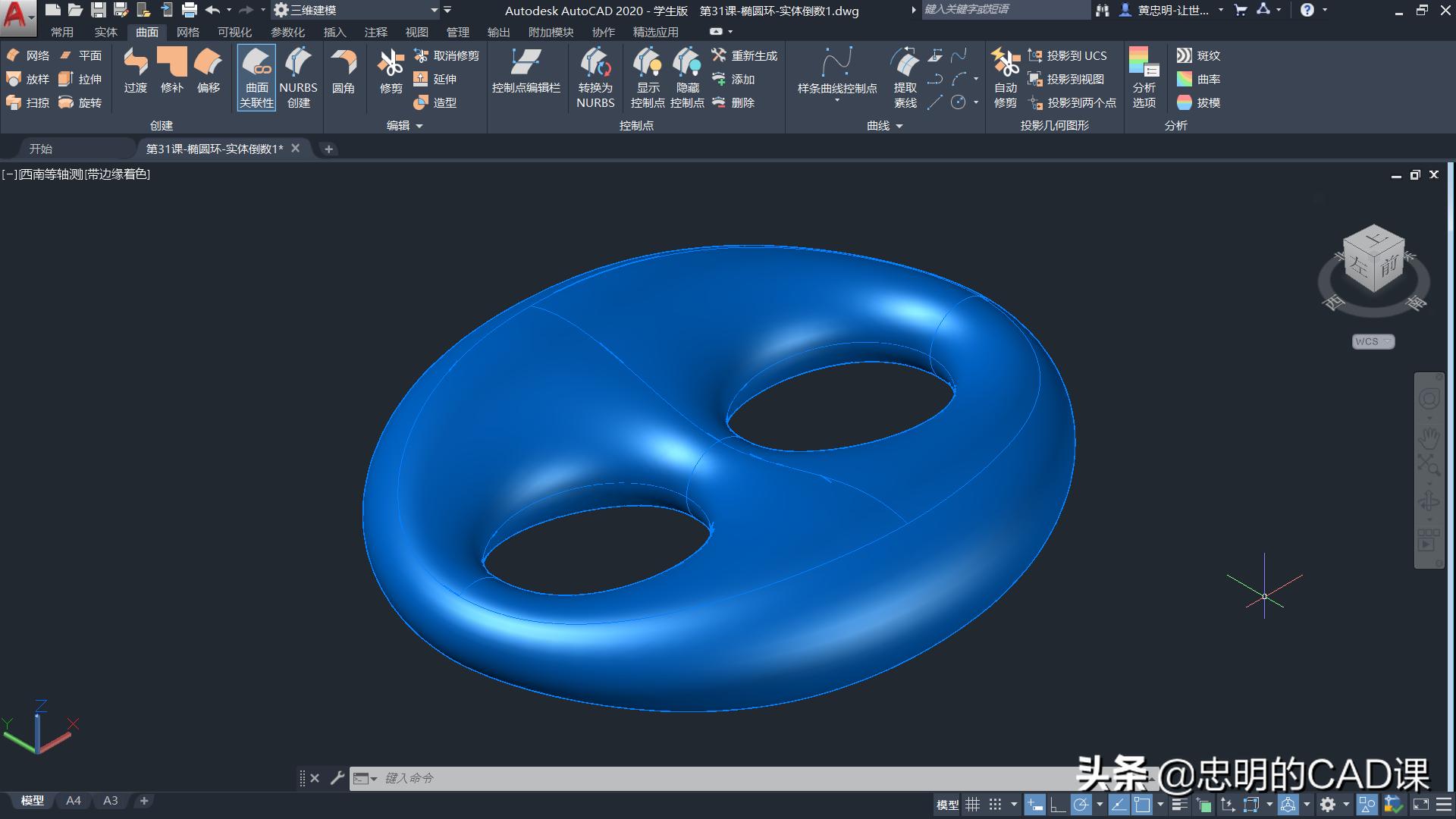Open the 开始 document tab
This screenshot has width=1456, height=819.
point(41,149)
